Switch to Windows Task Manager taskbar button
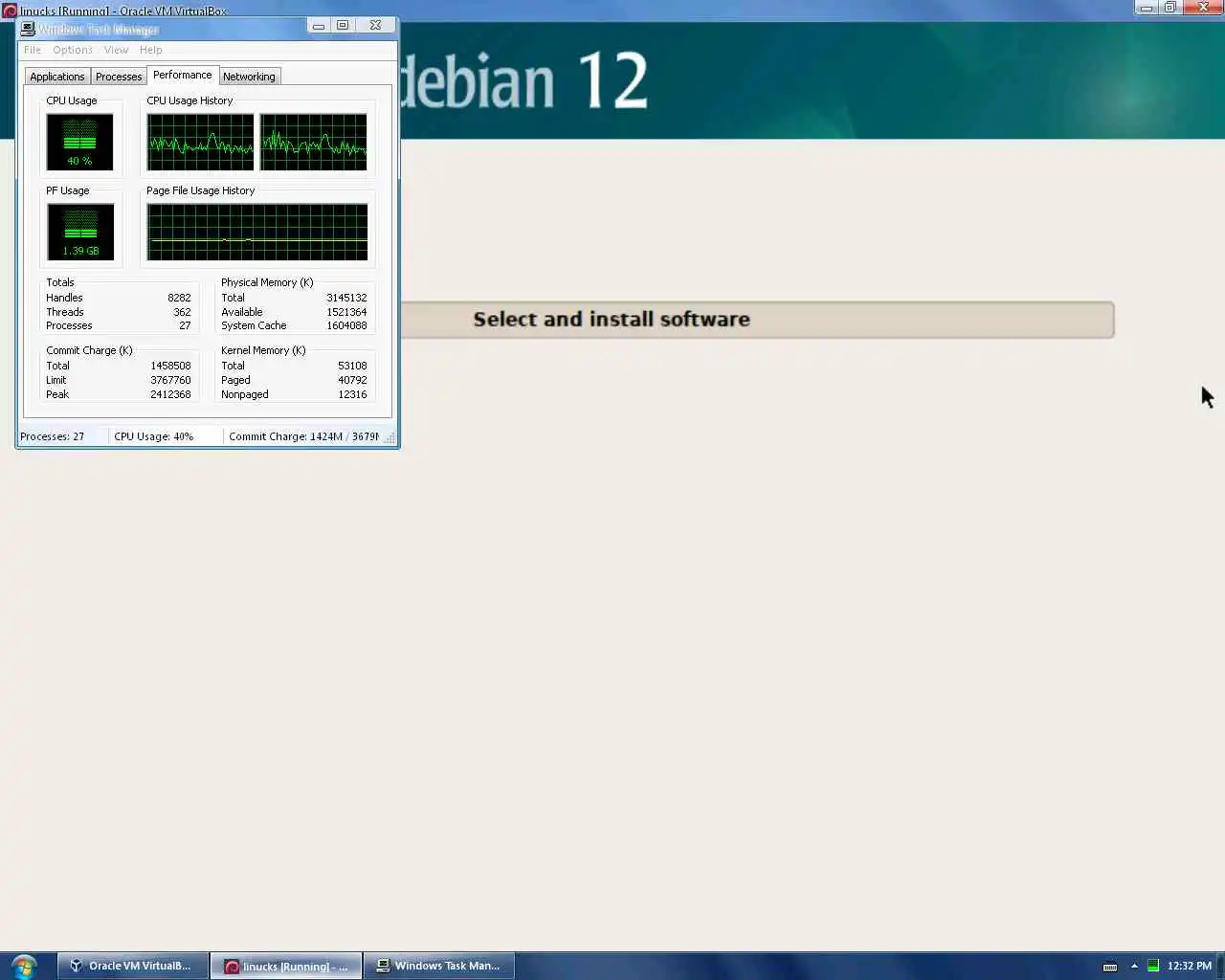 [x=439, y=966]
